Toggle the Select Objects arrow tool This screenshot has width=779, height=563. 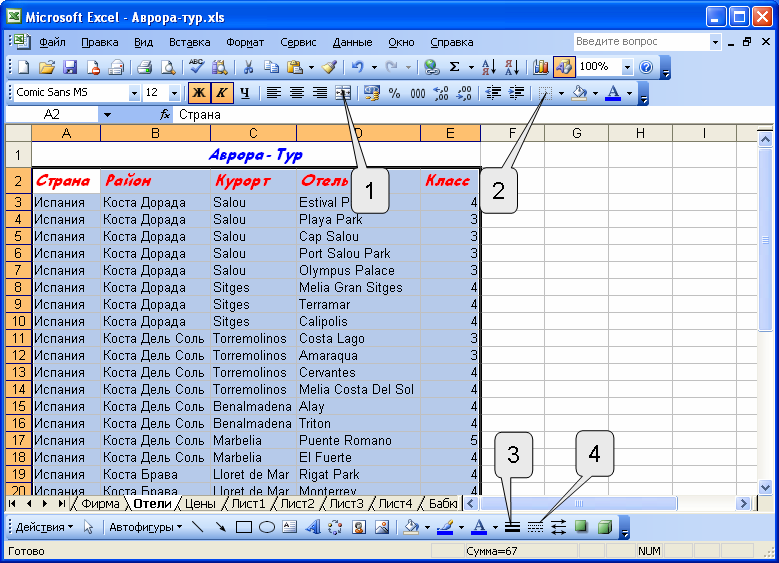(x=89, y=527)
